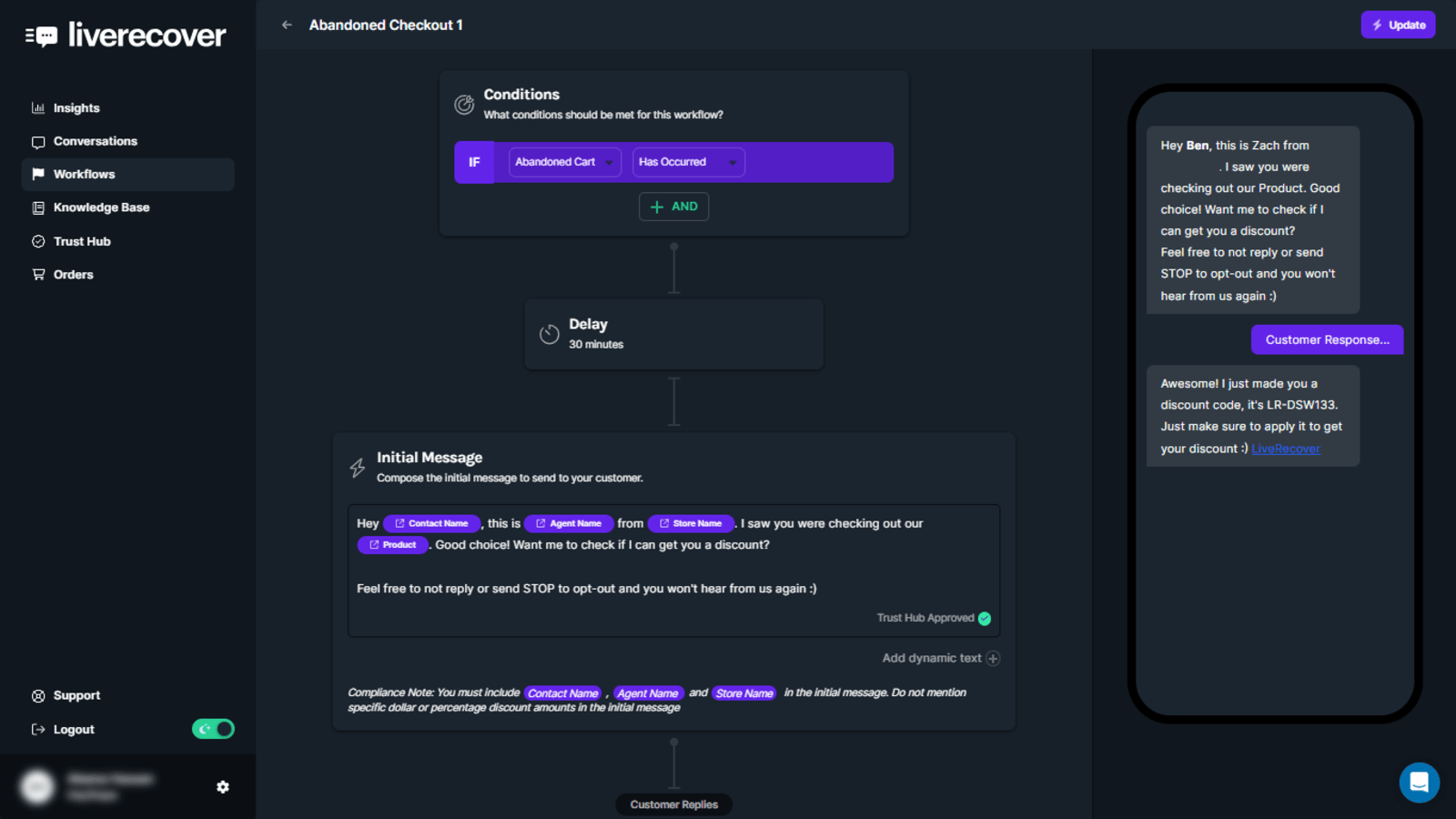This screenshot has width=1456, height=819.
Task: Open the settings gear icon
Action: tap(223, 787)
